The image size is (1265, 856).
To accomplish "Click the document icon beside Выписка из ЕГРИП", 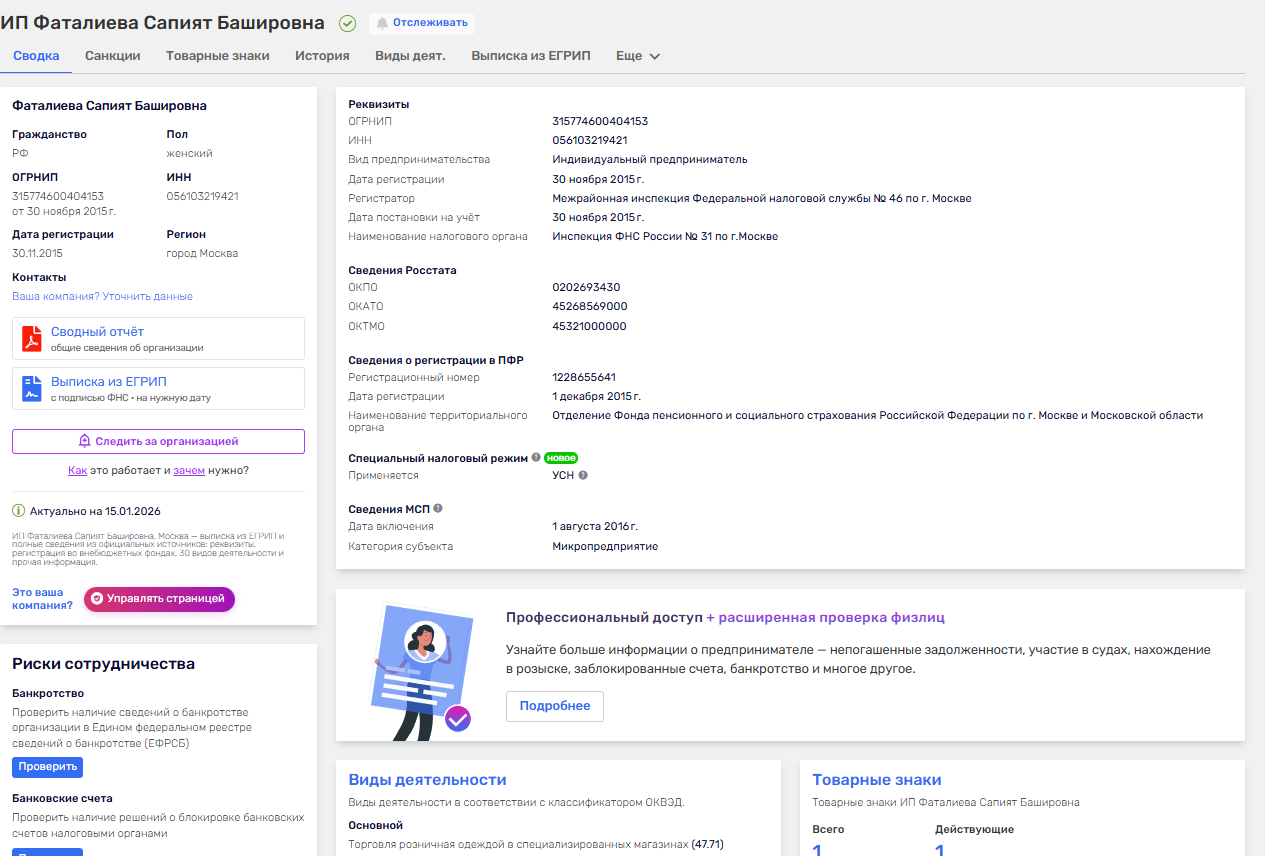I will point(30,389).
